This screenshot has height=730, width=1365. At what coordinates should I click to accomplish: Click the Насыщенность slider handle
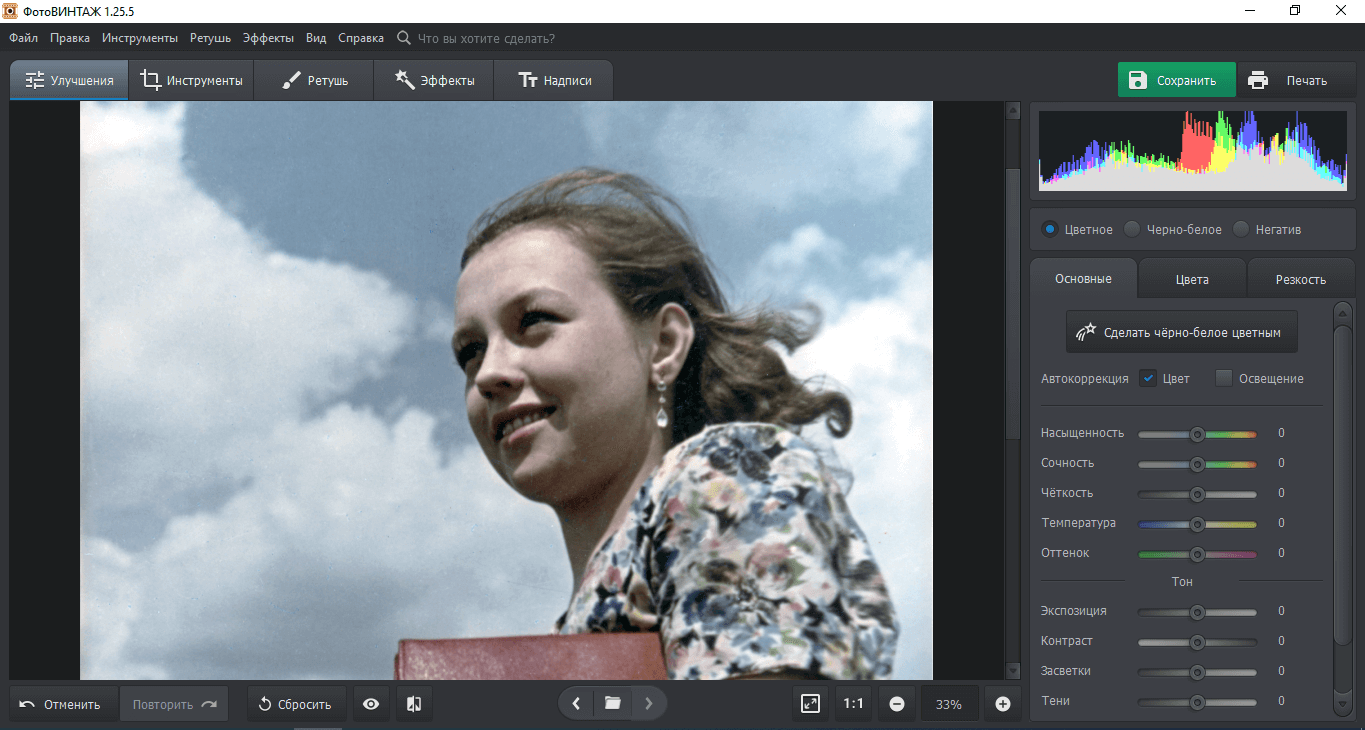(x=1197, y=434)
